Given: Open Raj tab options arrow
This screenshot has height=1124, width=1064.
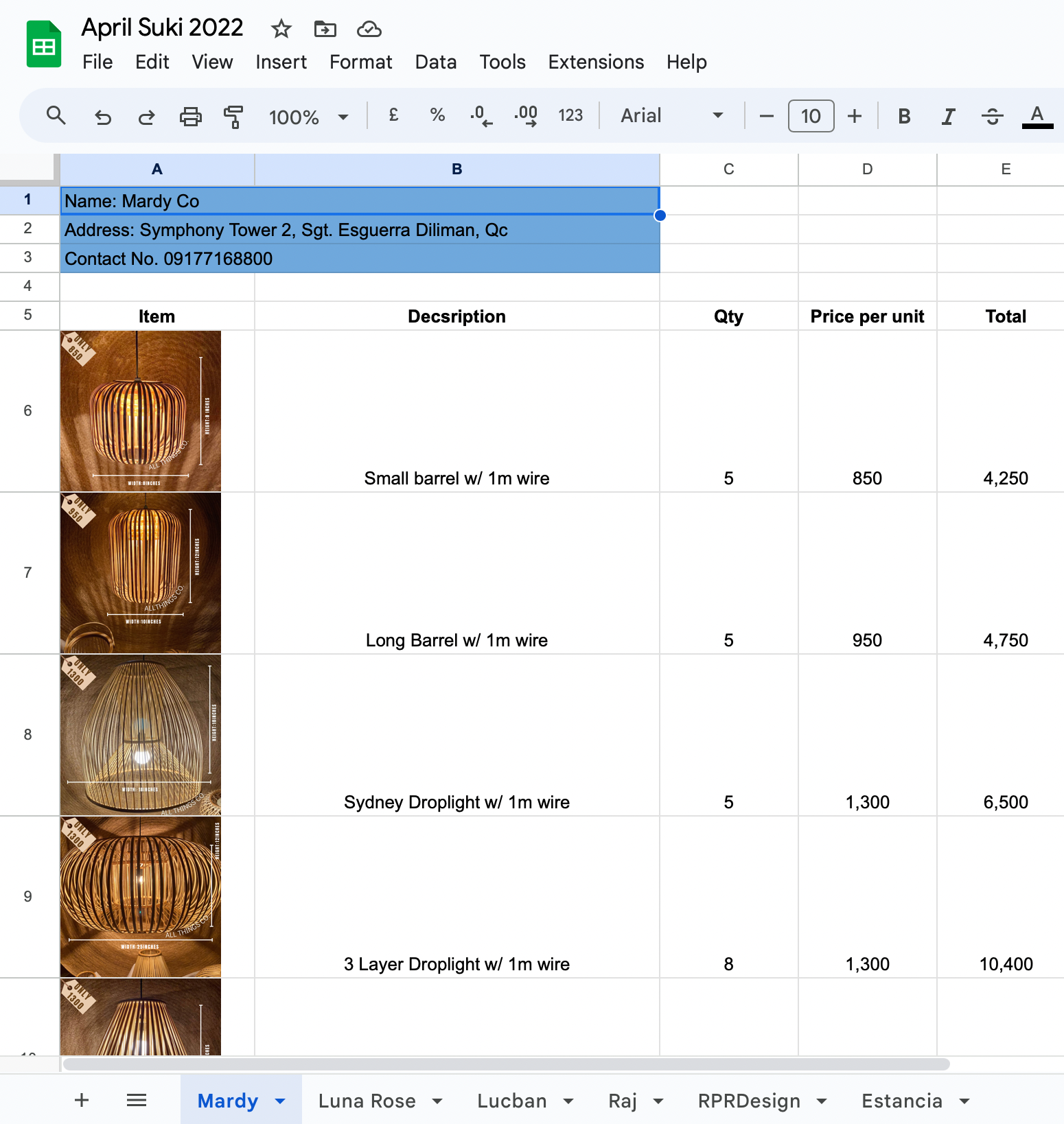Looking at the screenshot, I should pos(658,1101).
